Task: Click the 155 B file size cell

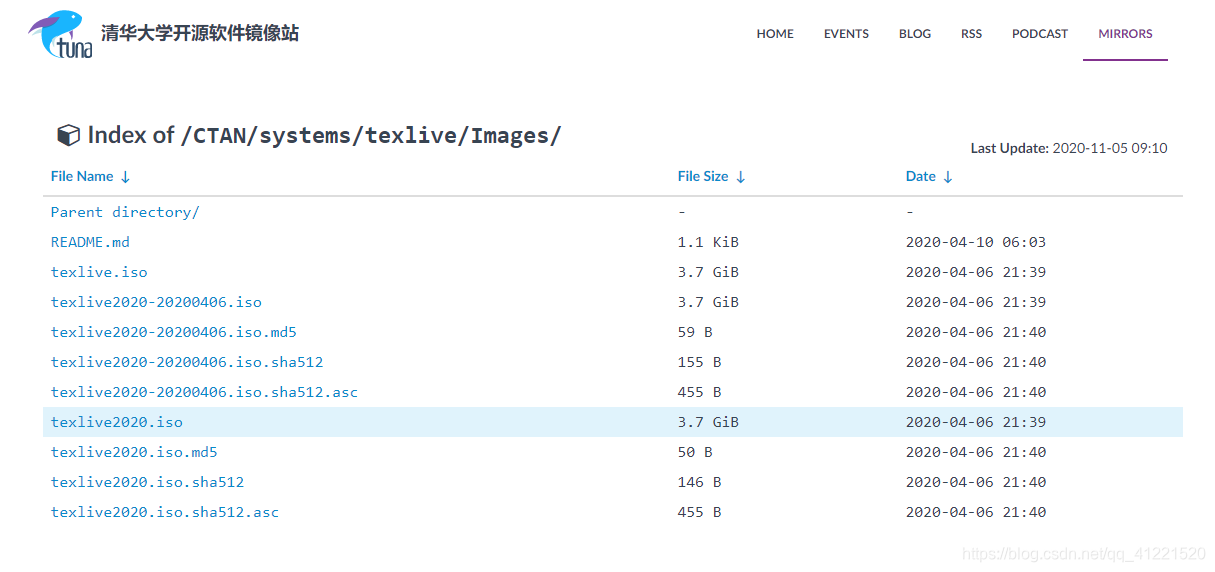Action: click(x=699, y=362)
